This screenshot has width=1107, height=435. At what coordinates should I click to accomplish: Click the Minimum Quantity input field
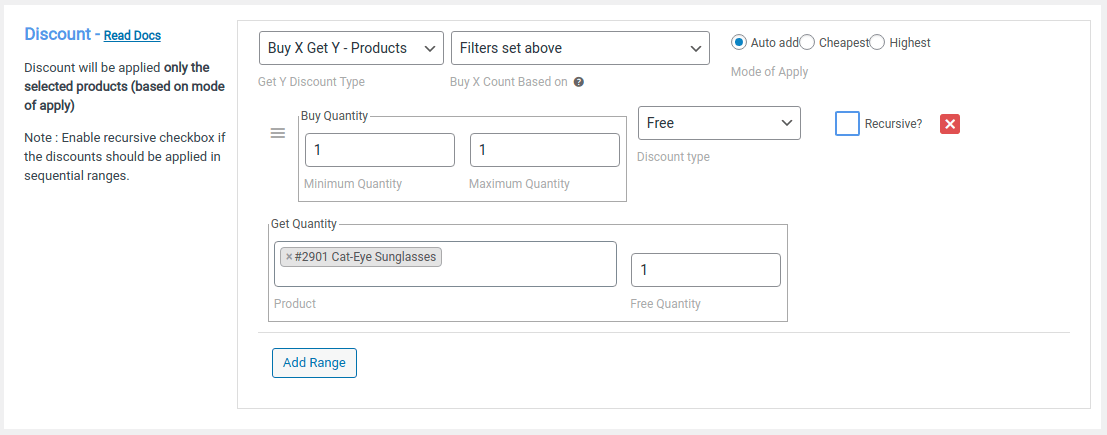click(x=380, y=150)
